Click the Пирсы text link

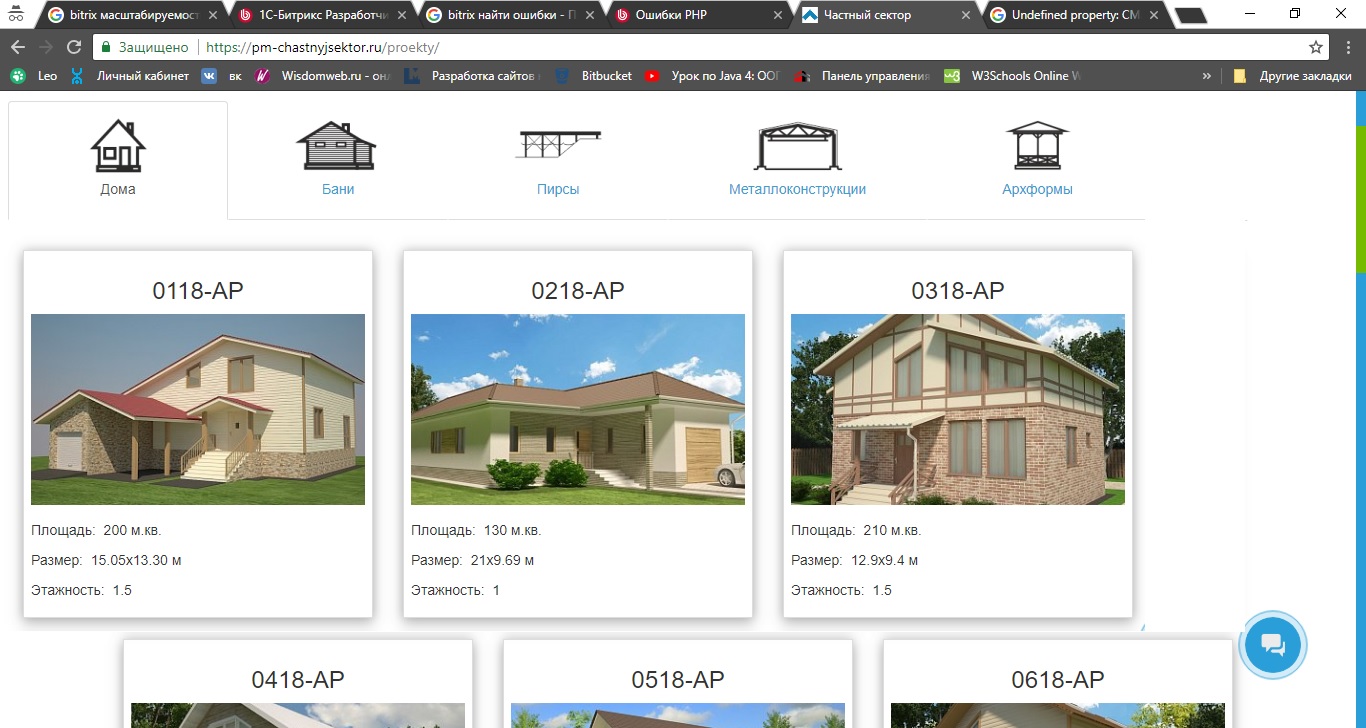click(558, 189)
